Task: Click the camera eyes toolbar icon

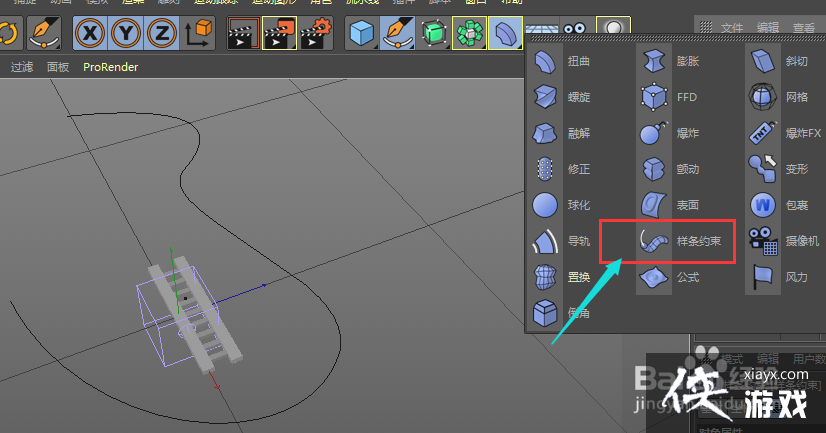Action: click(x=575, y=29)
